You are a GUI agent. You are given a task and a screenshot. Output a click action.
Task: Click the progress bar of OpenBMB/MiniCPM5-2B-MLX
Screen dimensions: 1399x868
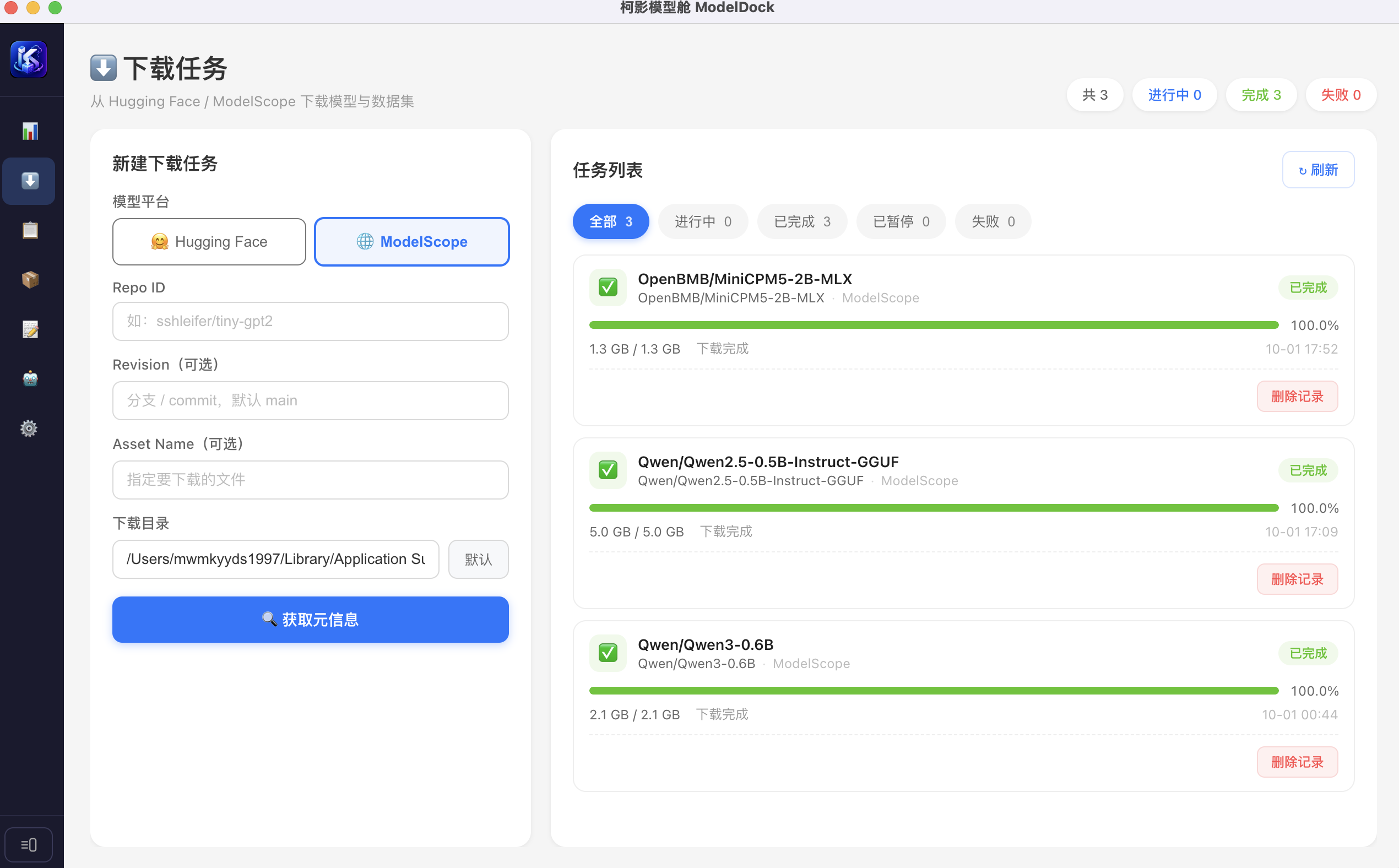click(x=934, y=325)
